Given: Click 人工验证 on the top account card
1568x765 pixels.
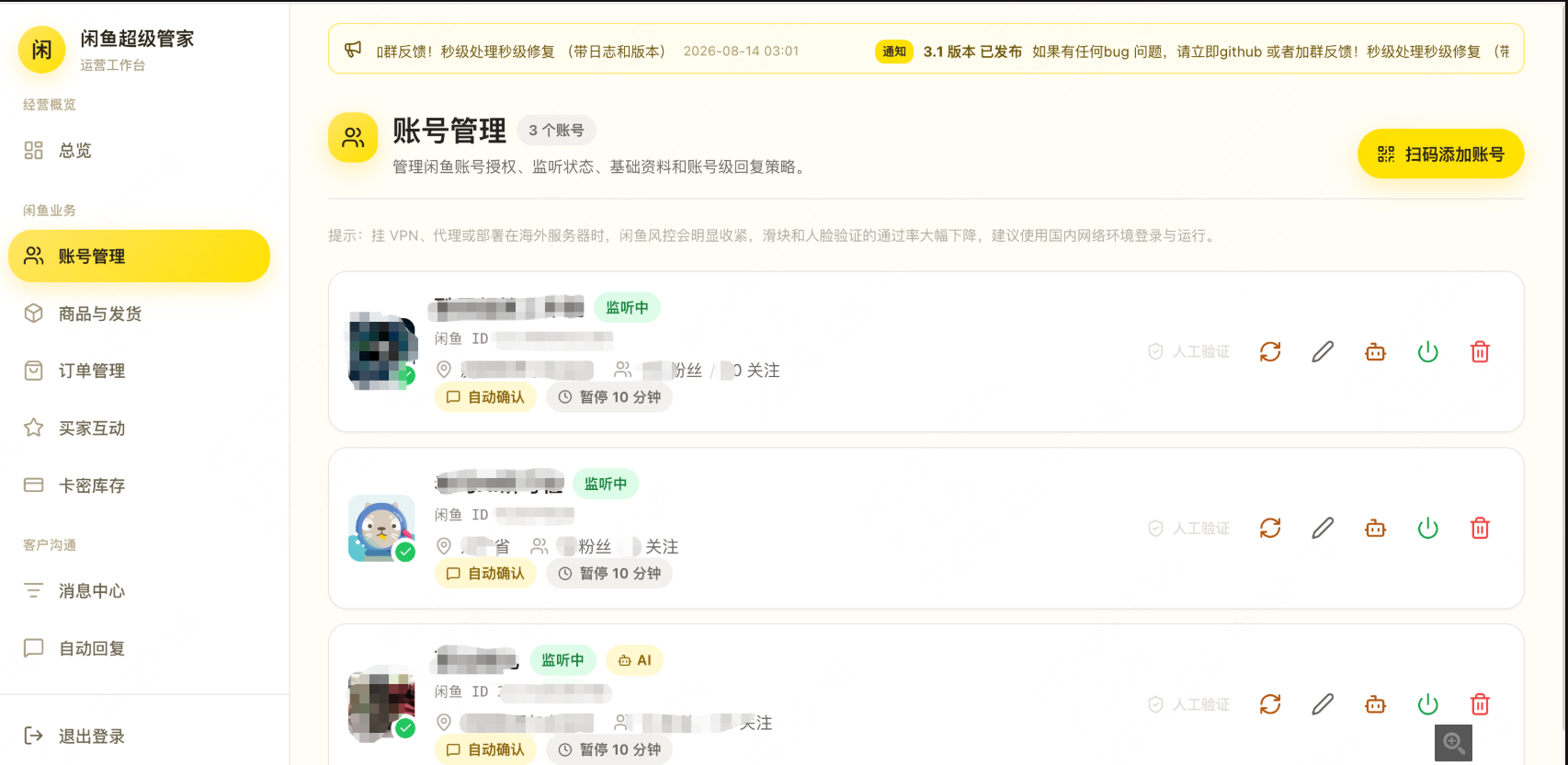Looking at the screenshot, I should 1188,351.
